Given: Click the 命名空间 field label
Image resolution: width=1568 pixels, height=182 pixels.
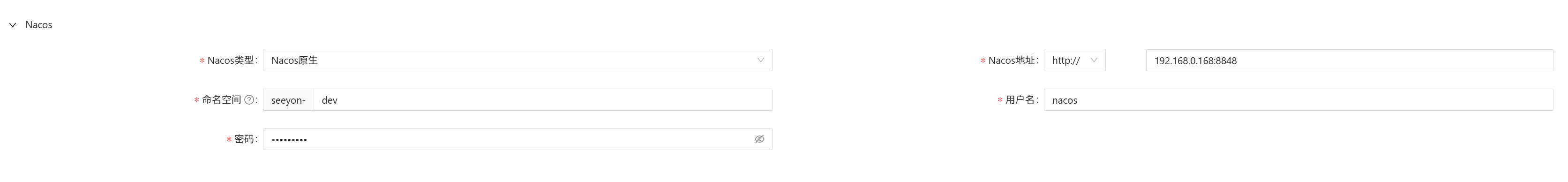Looking at the screenshot, I should (x=221, y=100).
